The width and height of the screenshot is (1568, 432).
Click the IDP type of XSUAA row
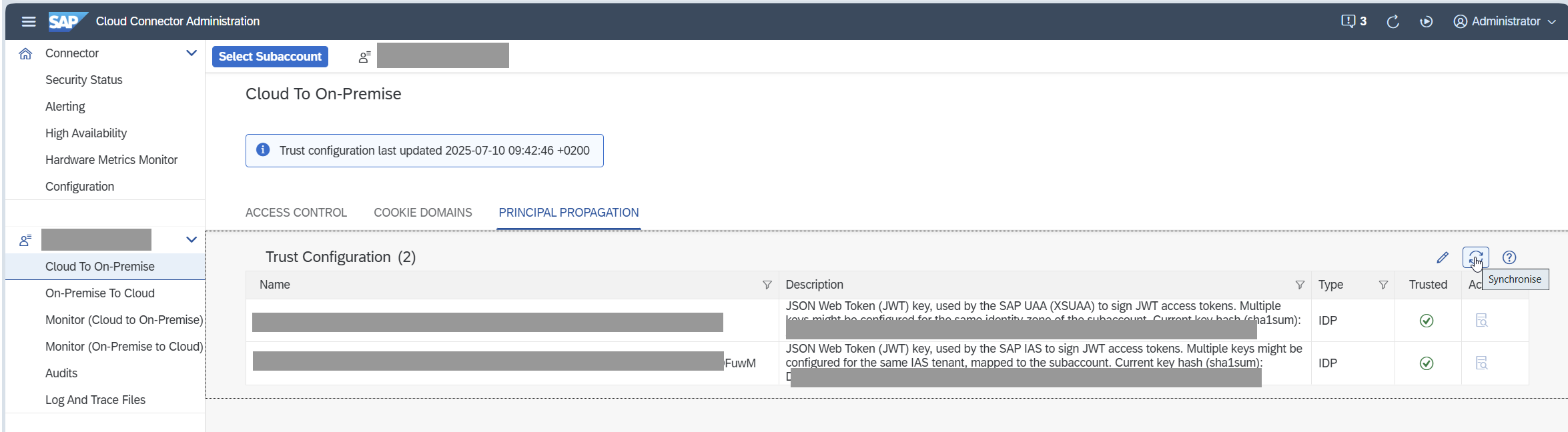click(x=1328, y=321)
